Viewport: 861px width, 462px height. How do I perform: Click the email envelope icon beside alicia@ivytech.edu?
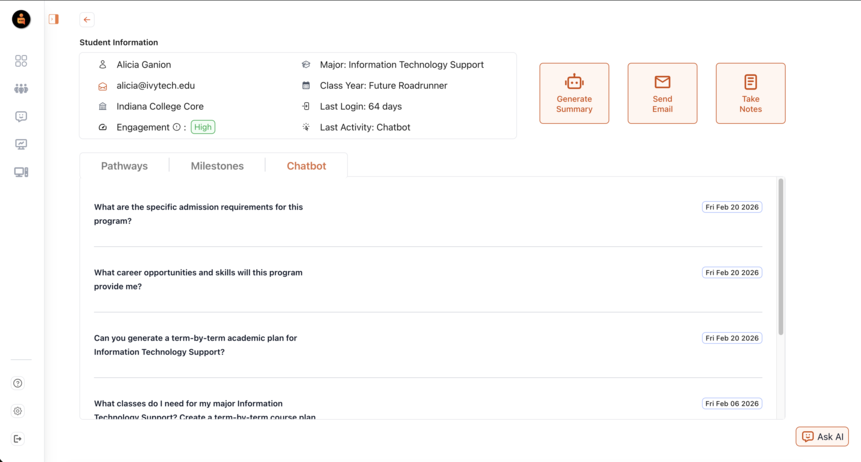pos(103,86)
